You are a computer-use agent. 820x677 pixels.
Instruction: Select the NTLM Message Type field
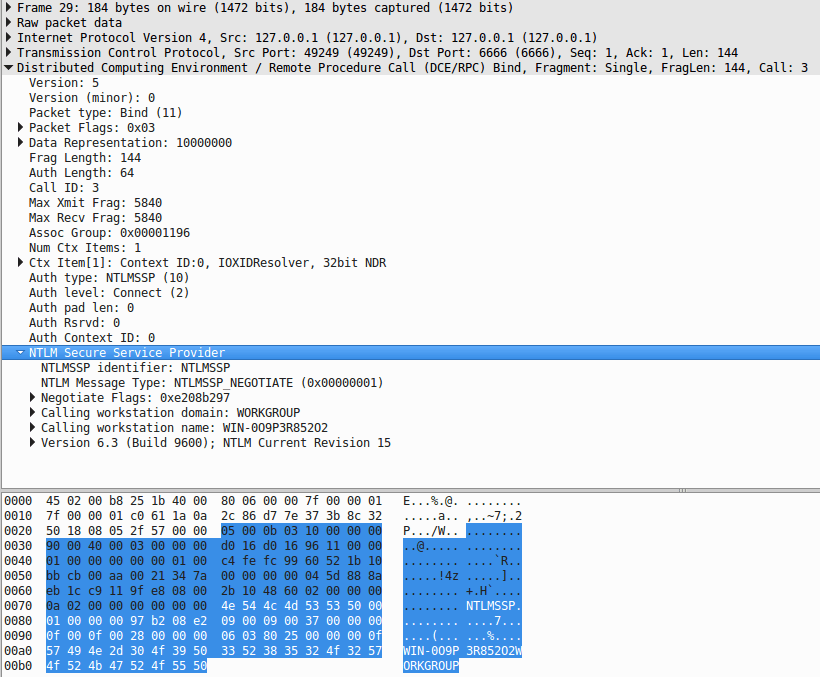pos(211,383)
